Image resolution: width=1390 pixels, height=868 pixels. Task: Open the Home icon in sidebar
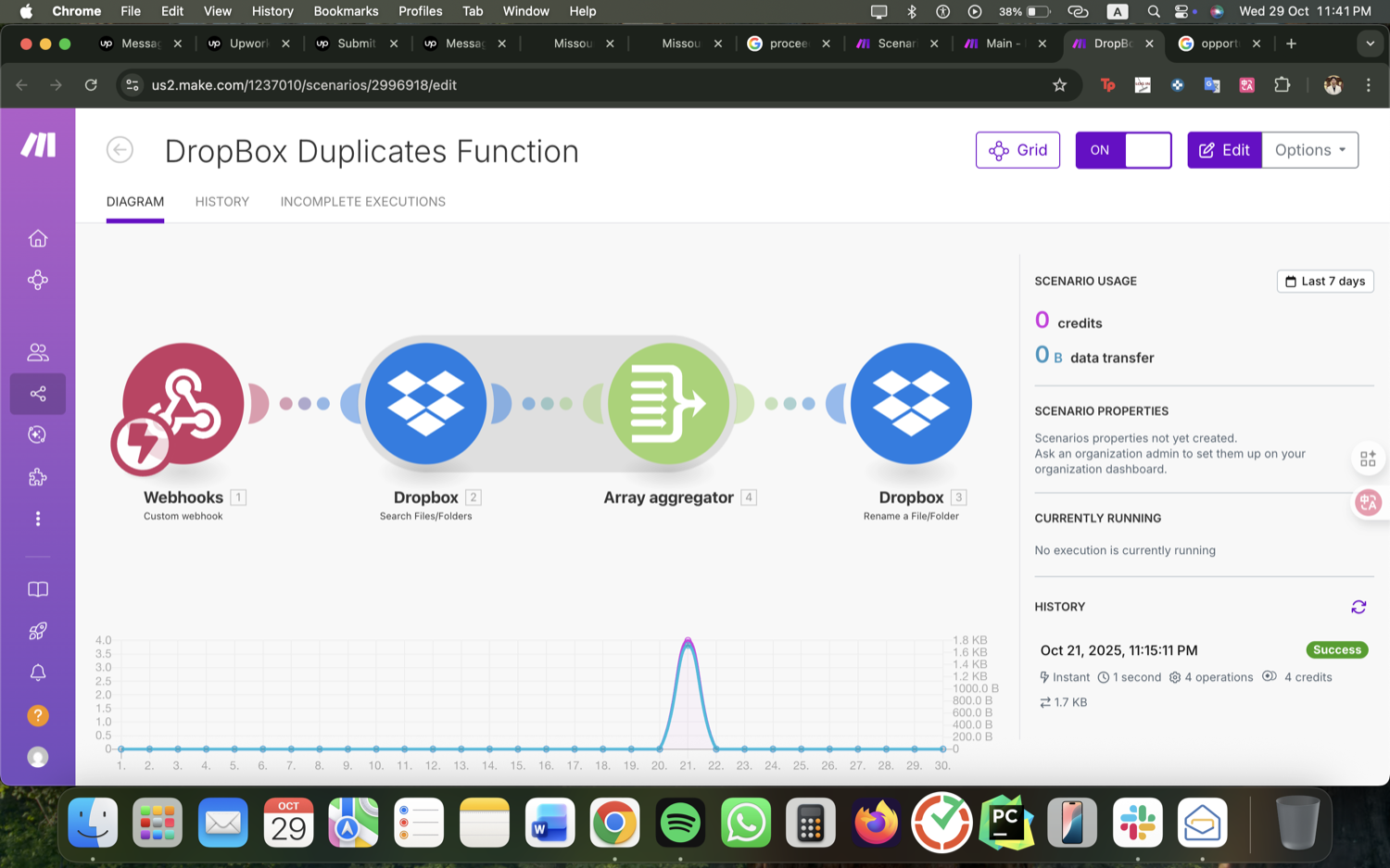click(x=38, y=238)
